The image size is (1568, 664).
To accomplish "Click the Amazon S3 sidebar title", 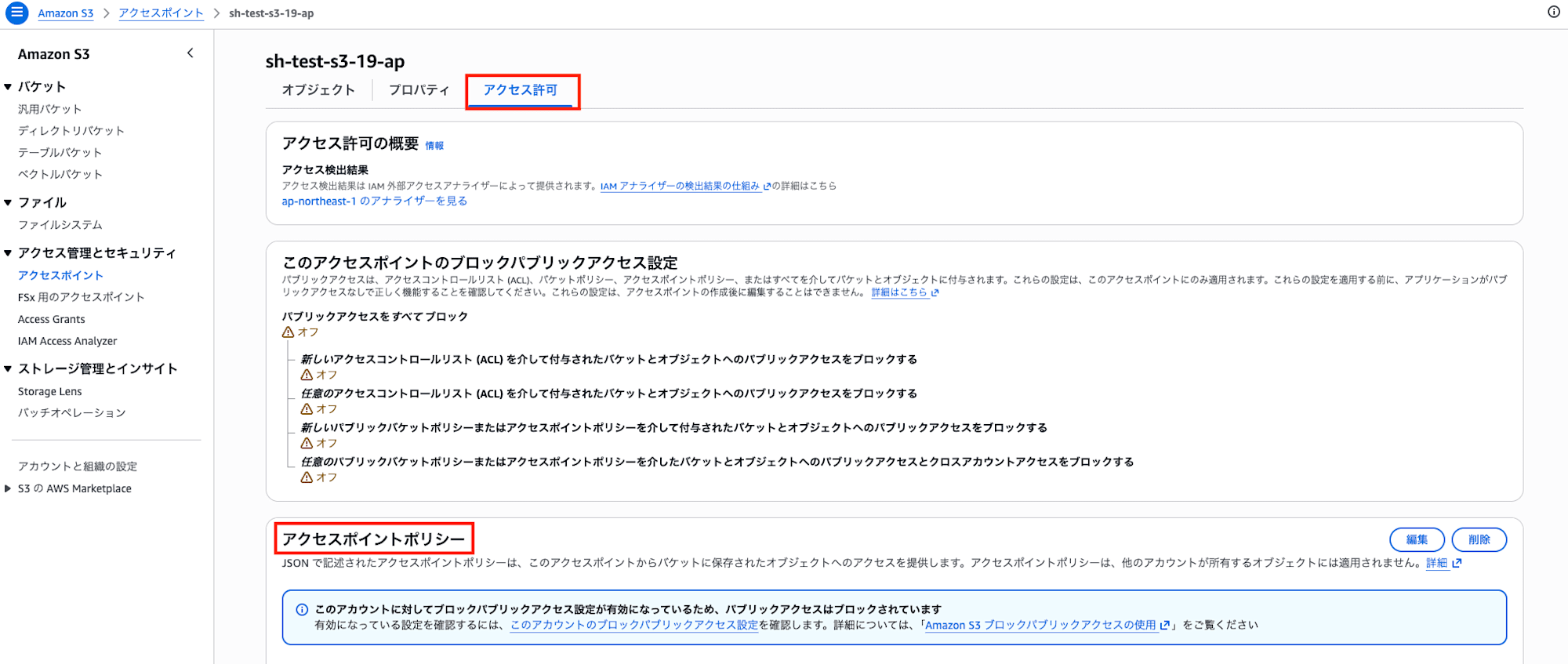I will click(54, 54).
